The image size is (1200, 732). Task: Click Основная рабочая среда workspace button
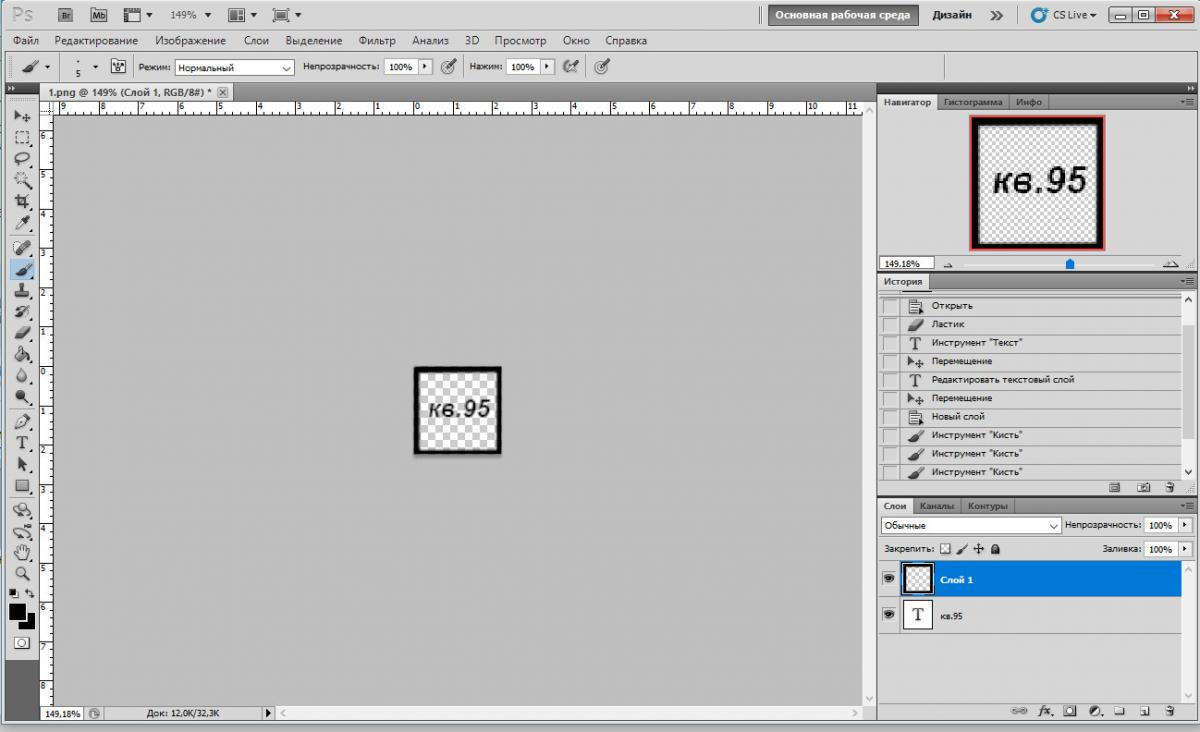[842, 15]
